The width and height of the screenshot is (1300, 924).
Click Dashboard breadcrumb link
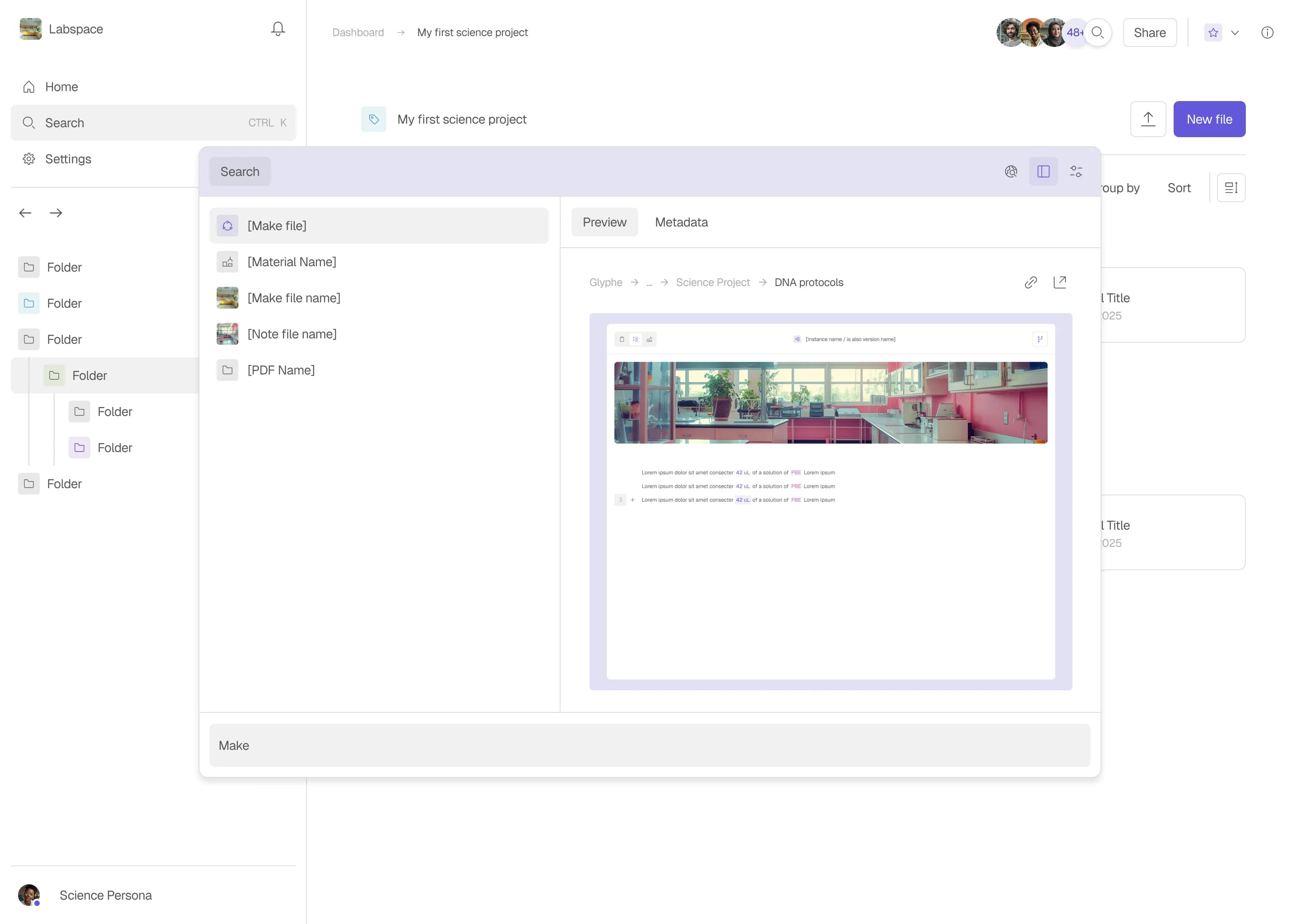pos(358,32)
